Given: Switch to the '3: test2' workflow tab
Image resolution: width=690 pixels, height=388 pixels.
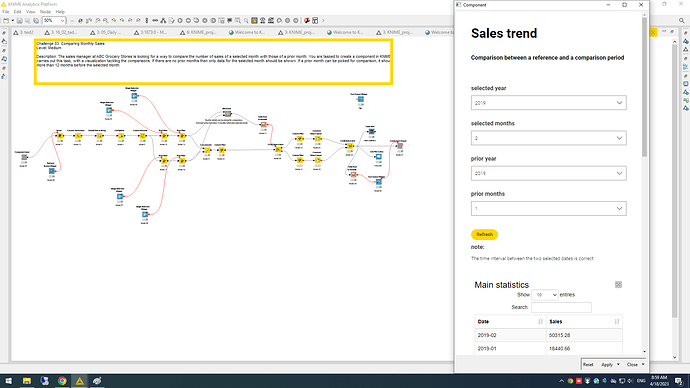Looking at the screenshot, I should [x=24, y=32].
